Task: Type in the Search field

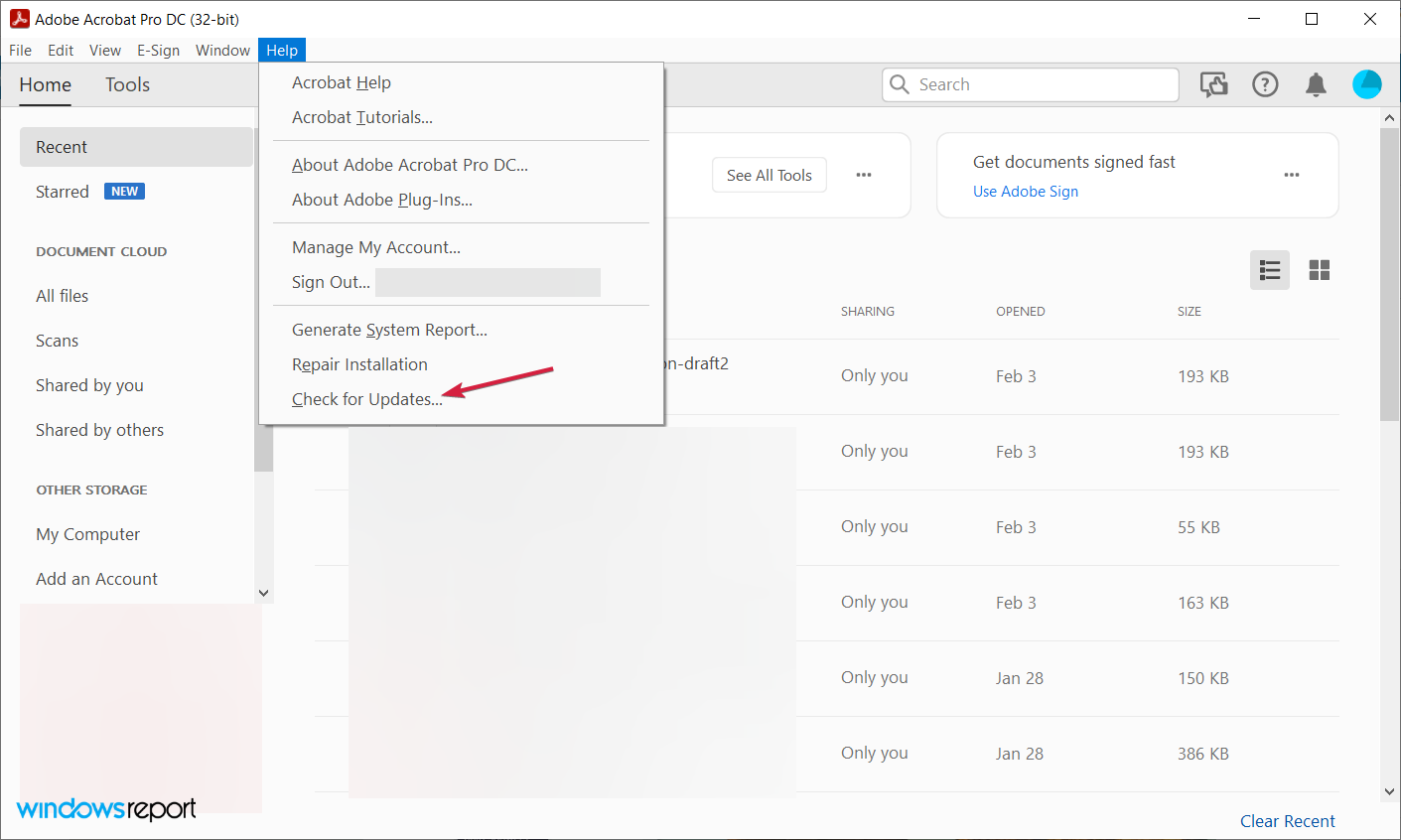Action: [1043, 85]
